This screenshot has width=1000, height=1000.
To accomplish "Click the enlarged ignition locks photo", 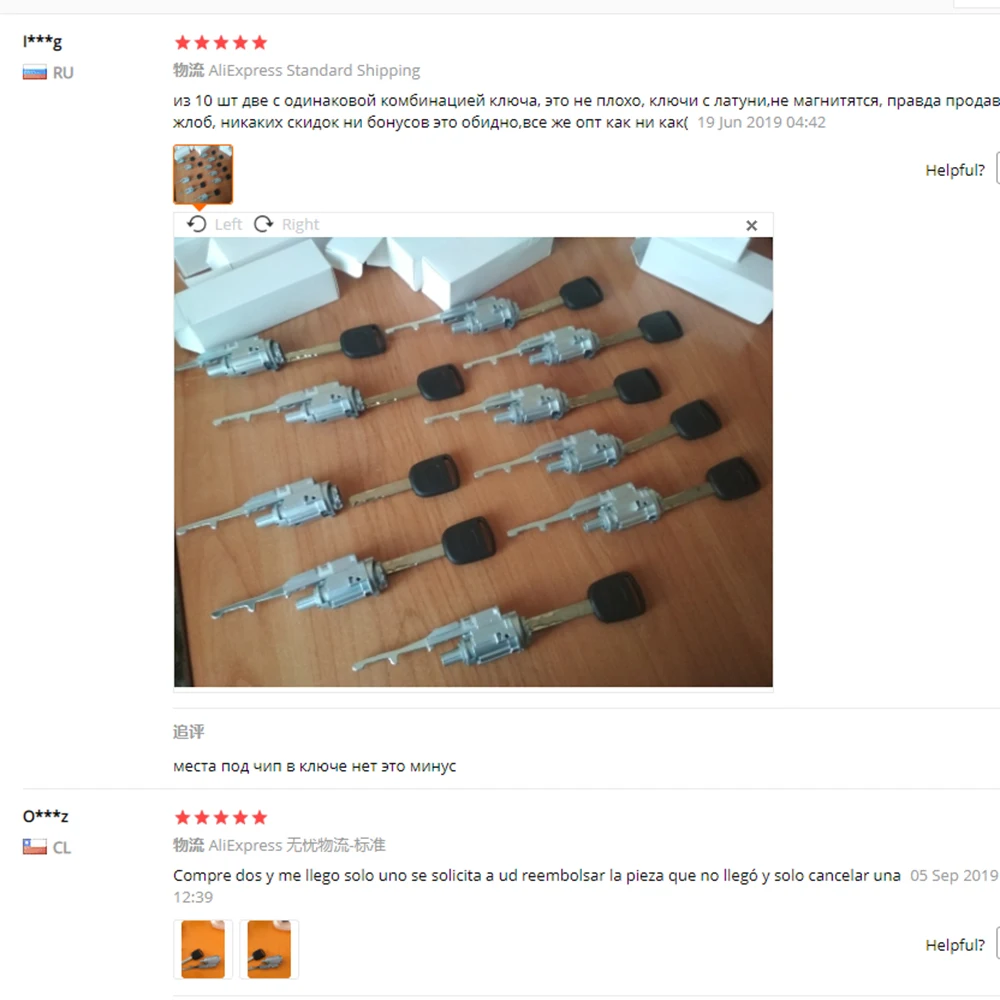I will (473, 462).
